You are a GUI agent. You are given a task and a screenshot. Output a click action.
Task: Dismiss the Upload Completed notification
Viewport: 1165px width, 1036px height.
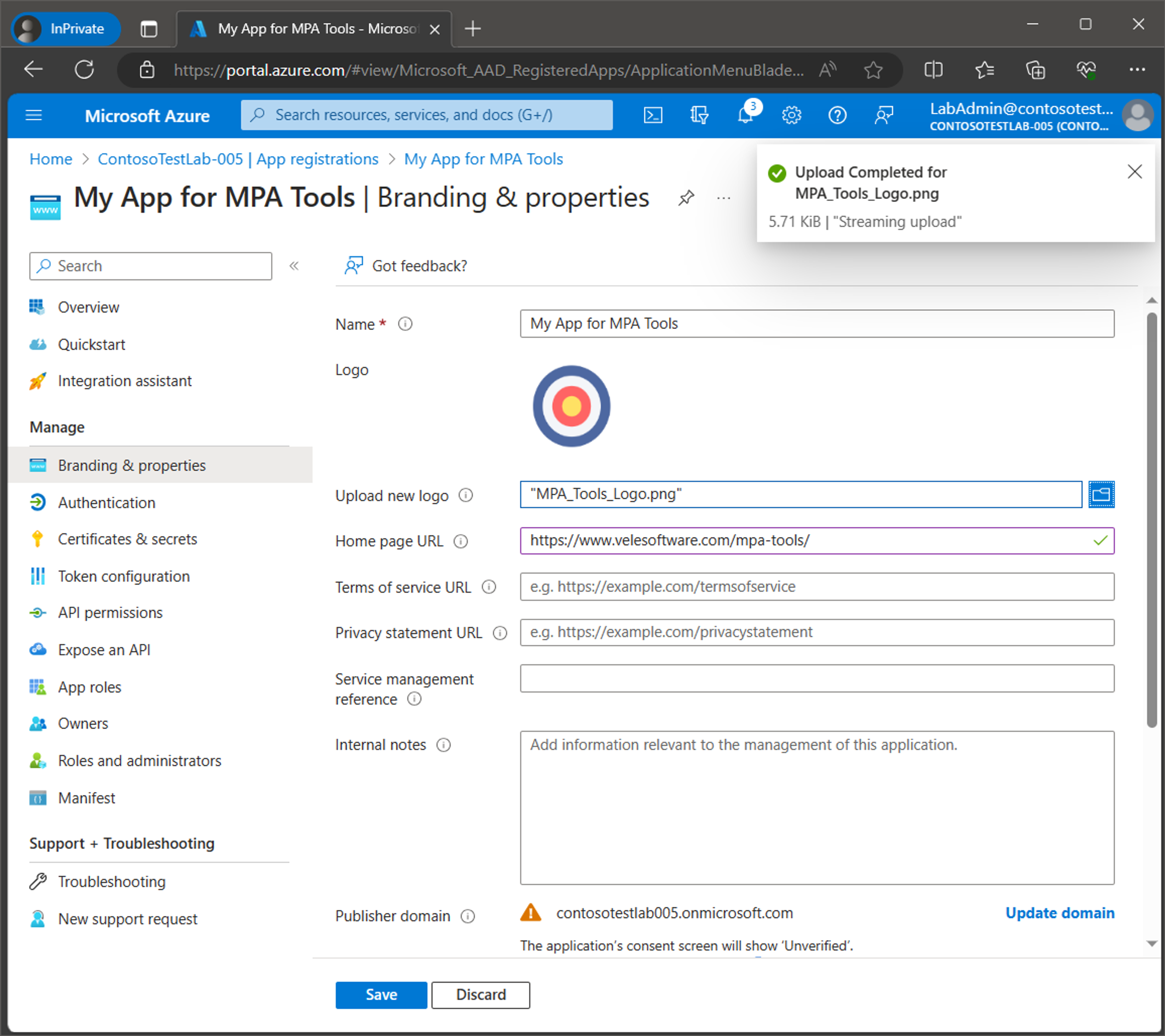click(x=1134, y=171)
